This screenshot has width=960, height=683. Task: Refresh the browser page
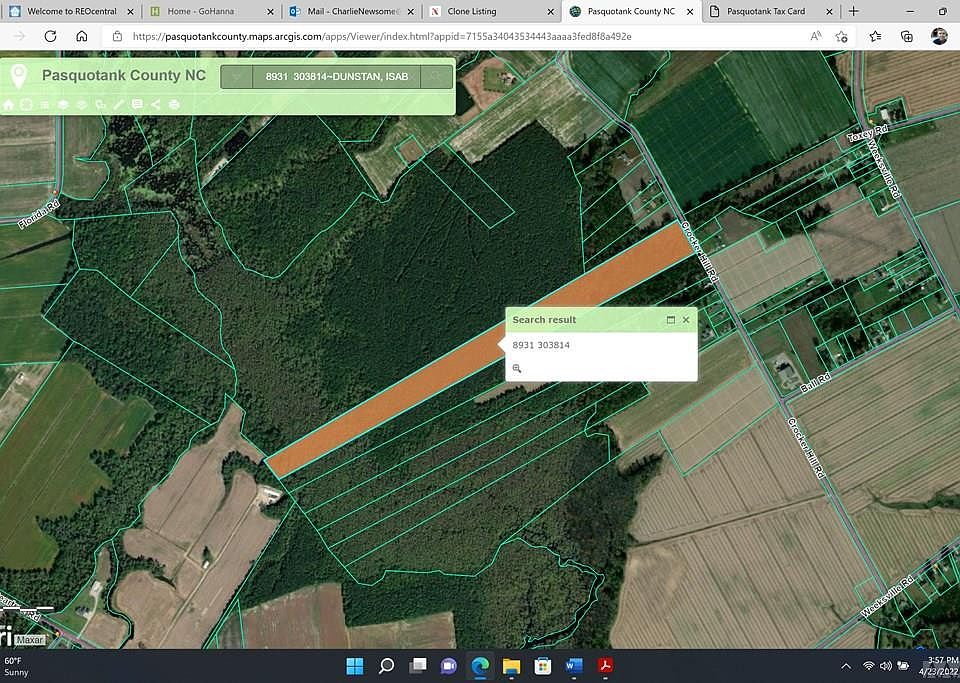tap(50, 35)
